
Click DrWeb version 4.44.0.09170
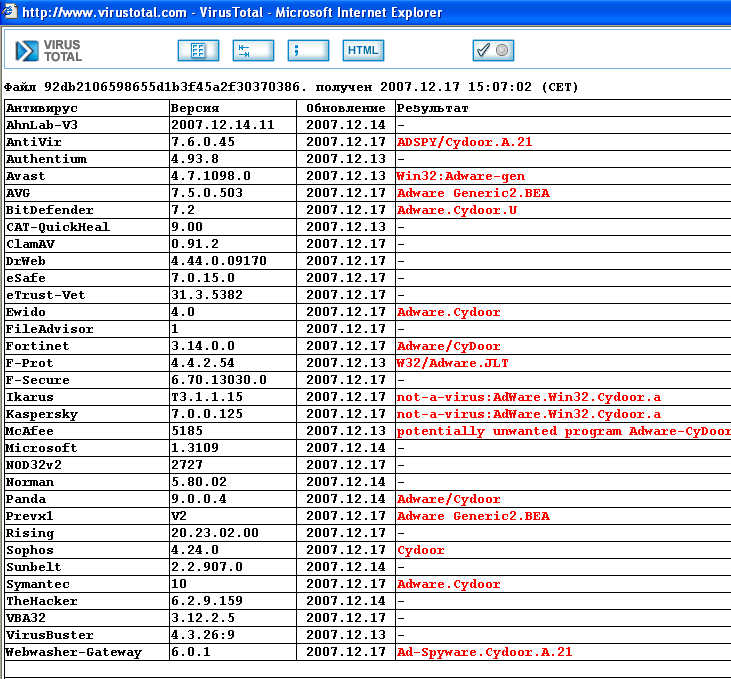click(219, 261)
